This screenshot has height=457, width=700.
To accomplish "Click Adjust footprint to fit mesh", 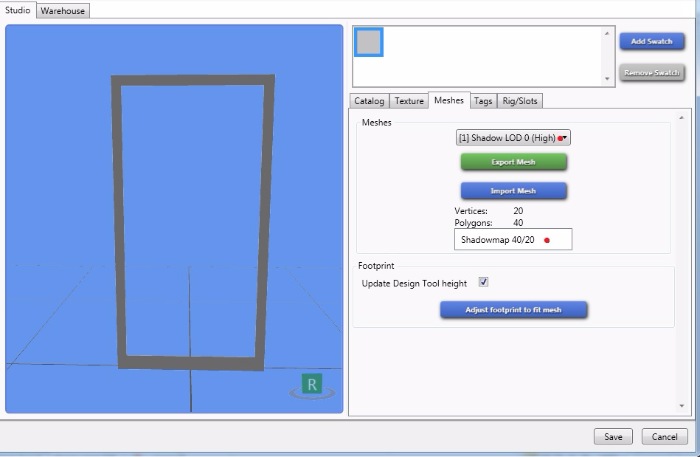I will tap(513, 310).
